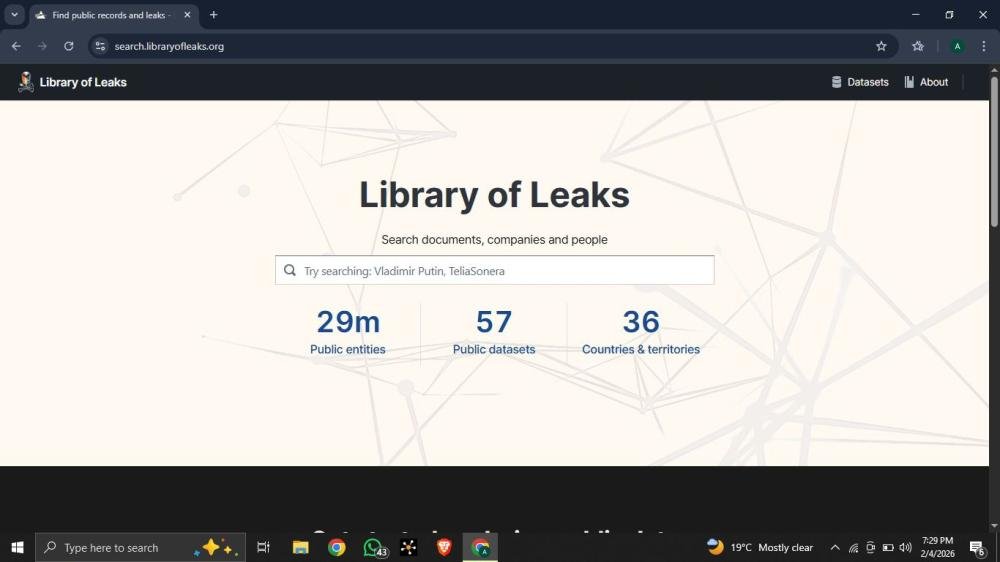Click the search box for documents, companies and people

click(x=505, y=271)
